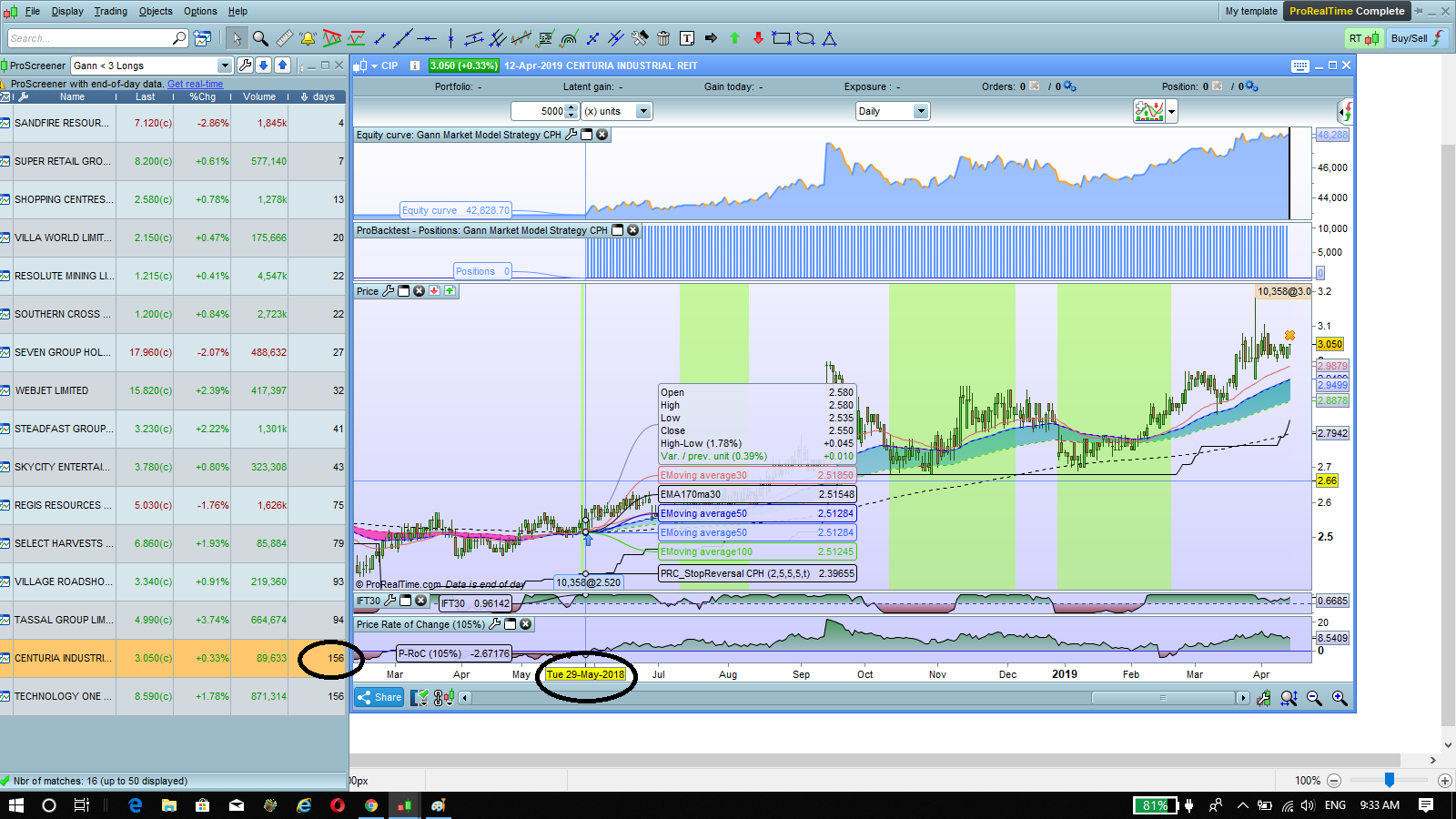1456x819 pixels.
Task: Expand the Gann < 3 Longs screener dropdown
Action: pos(225,66)
